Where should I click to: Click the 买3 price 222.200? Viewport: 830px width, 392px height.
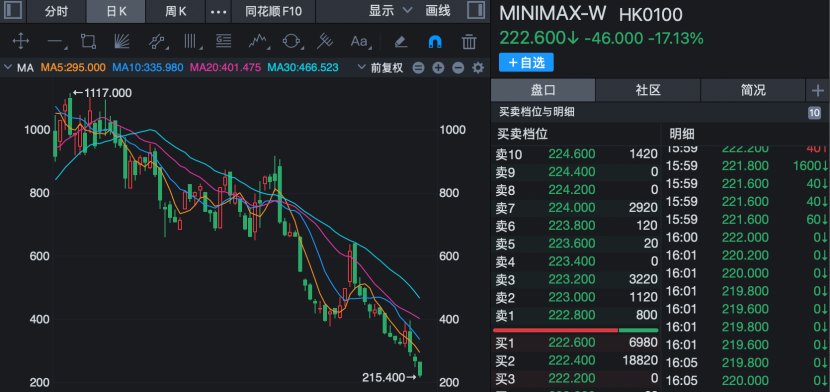(x=572, y=379)
